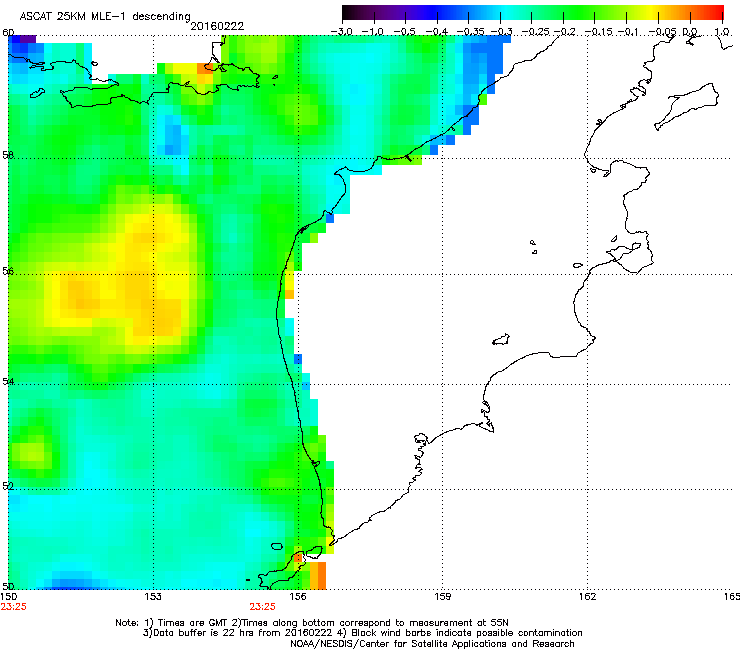The image size is (740, 650).
Task: Click the note line "3)Data buffer is 22 hrs"
Action: (x=362, y=633)
